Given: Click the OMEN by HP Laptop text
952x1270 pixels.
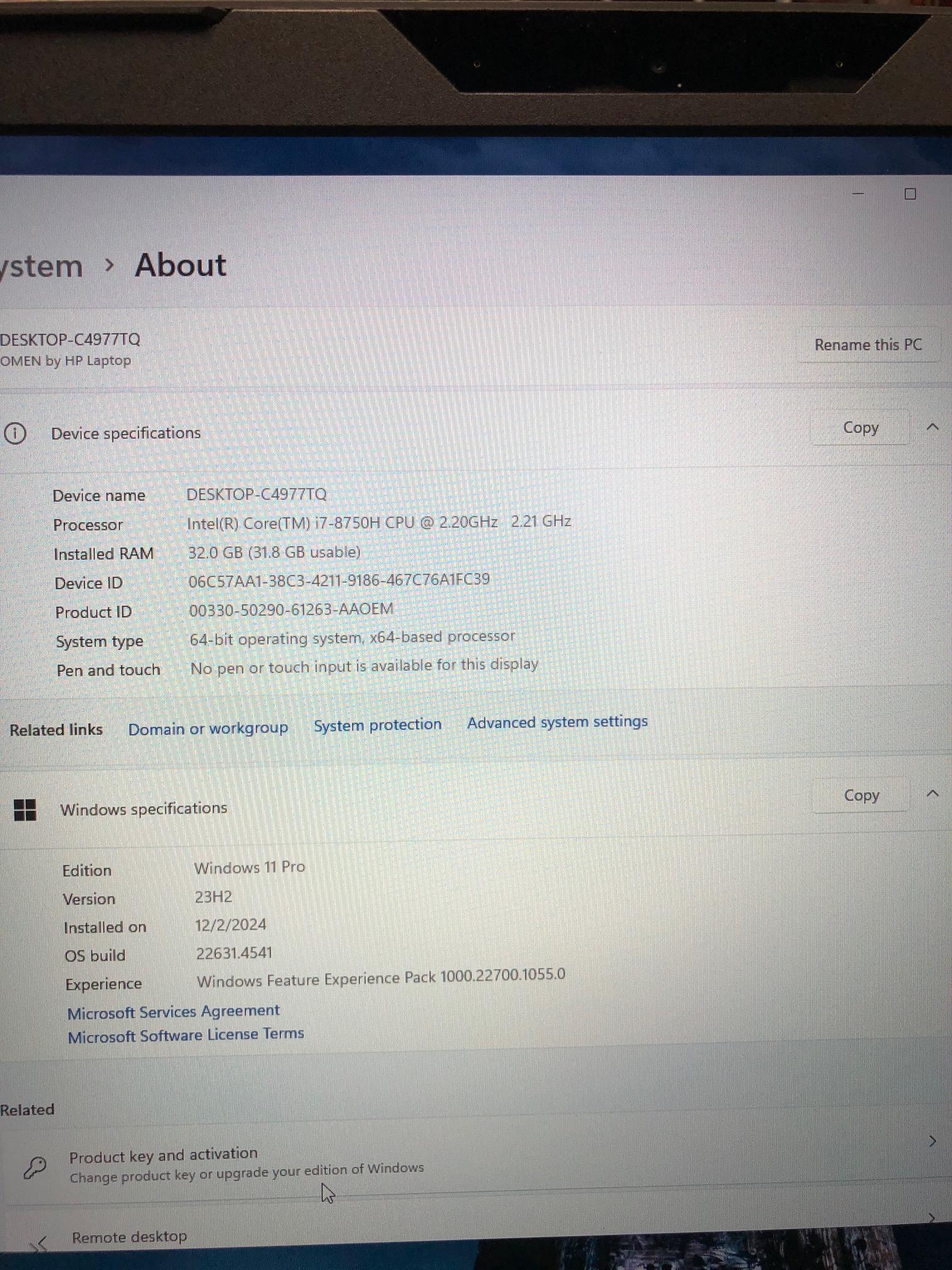Looking at the screenshot, I should tap(65, 361).
